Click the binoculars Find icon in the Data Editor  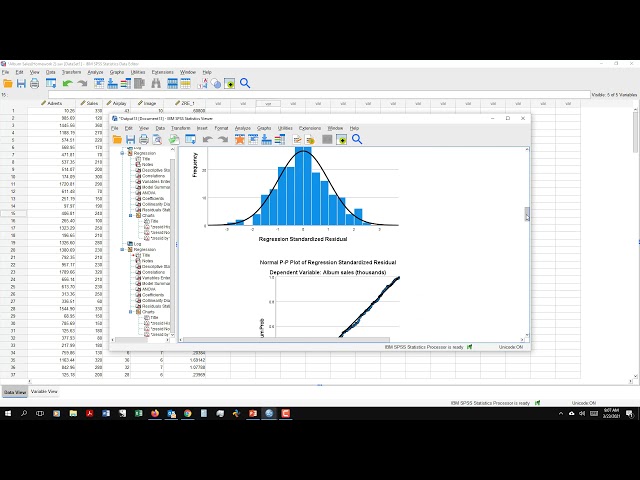tap(156, 84)
